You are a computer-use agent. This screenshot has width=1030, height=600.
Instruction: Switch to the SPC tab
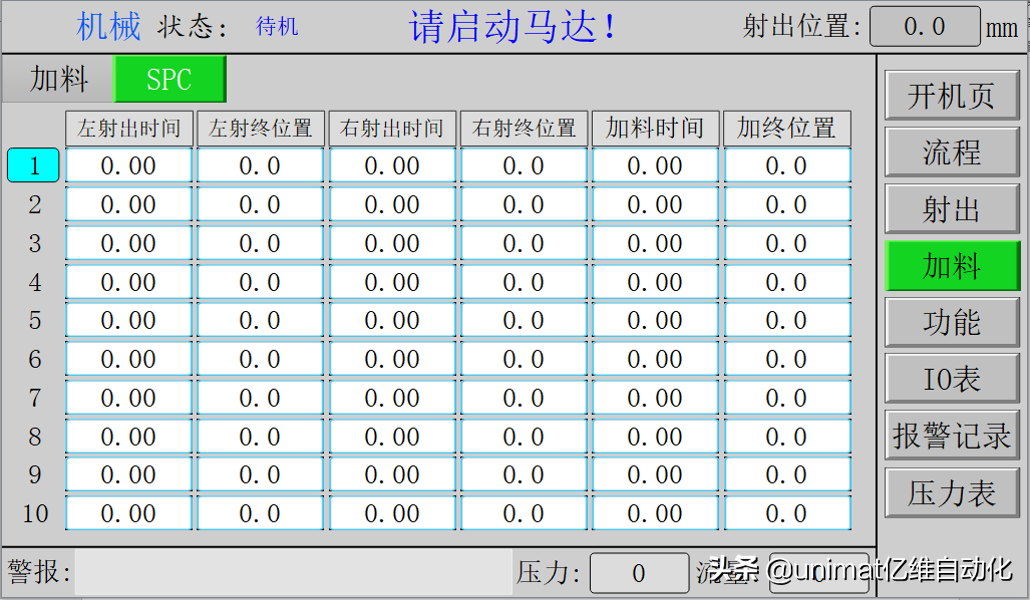click(170, 79)
